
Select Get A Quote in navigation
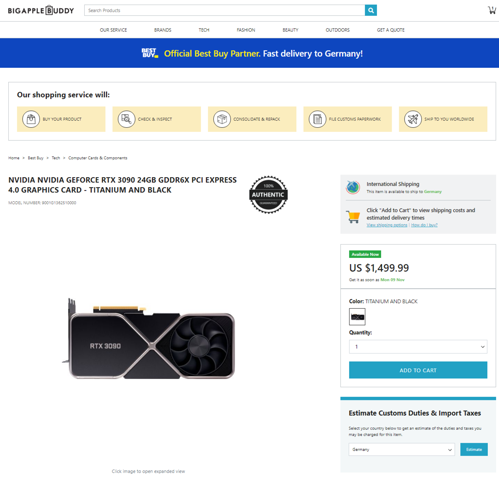391,30
